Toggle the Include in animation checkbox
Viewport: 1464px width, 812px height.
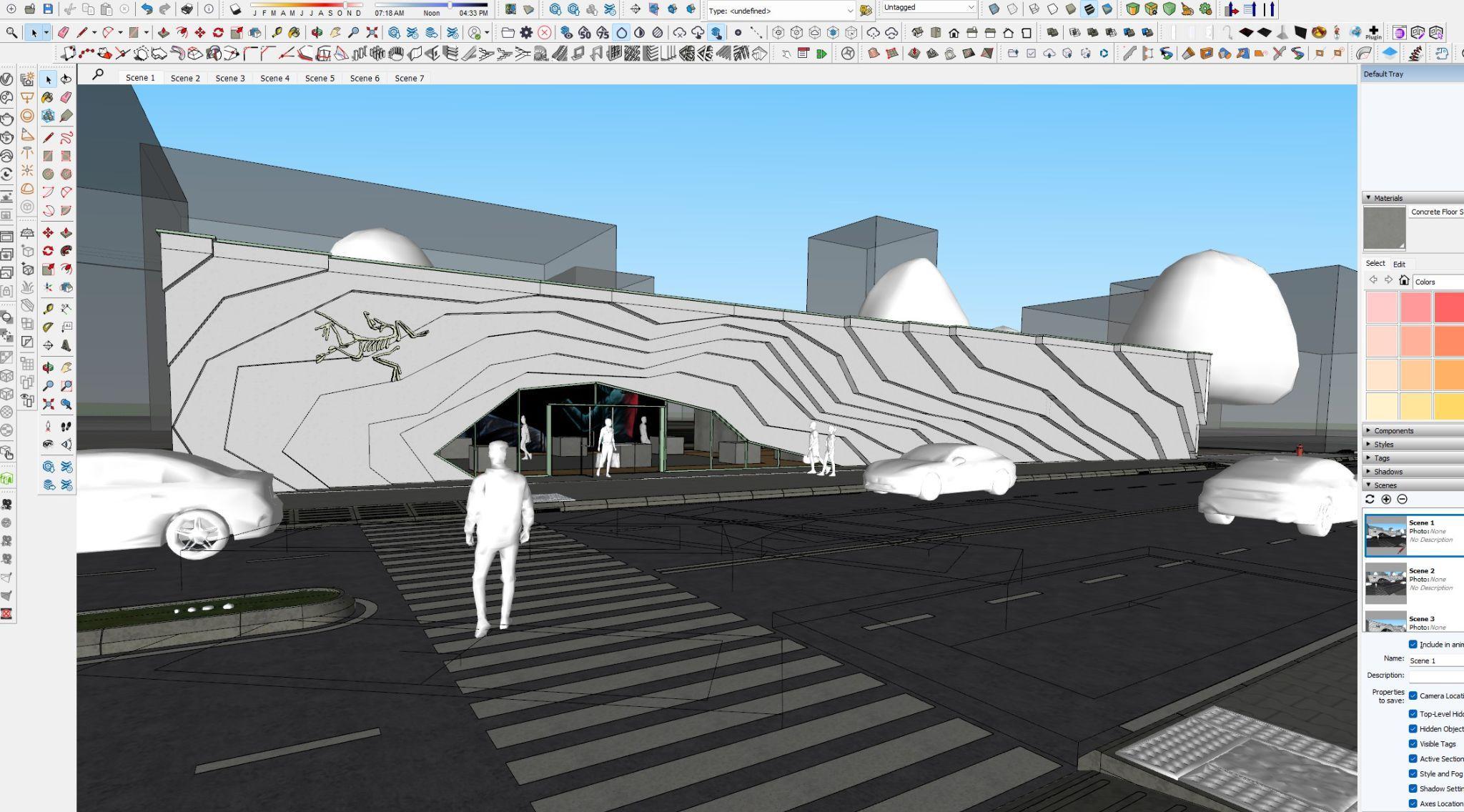(x=1413, y=644)
